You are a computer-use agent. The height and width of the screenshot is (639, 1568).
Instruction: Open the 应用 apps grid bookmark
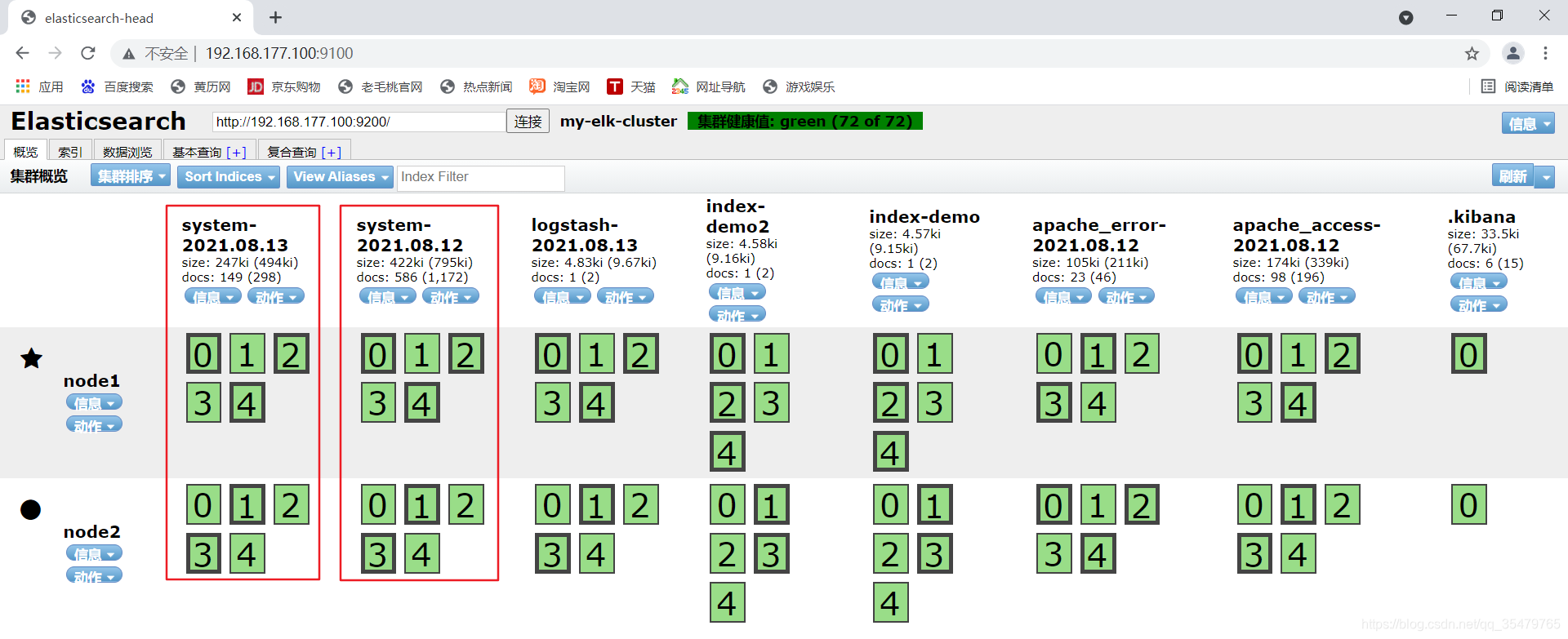click(39, 87)
